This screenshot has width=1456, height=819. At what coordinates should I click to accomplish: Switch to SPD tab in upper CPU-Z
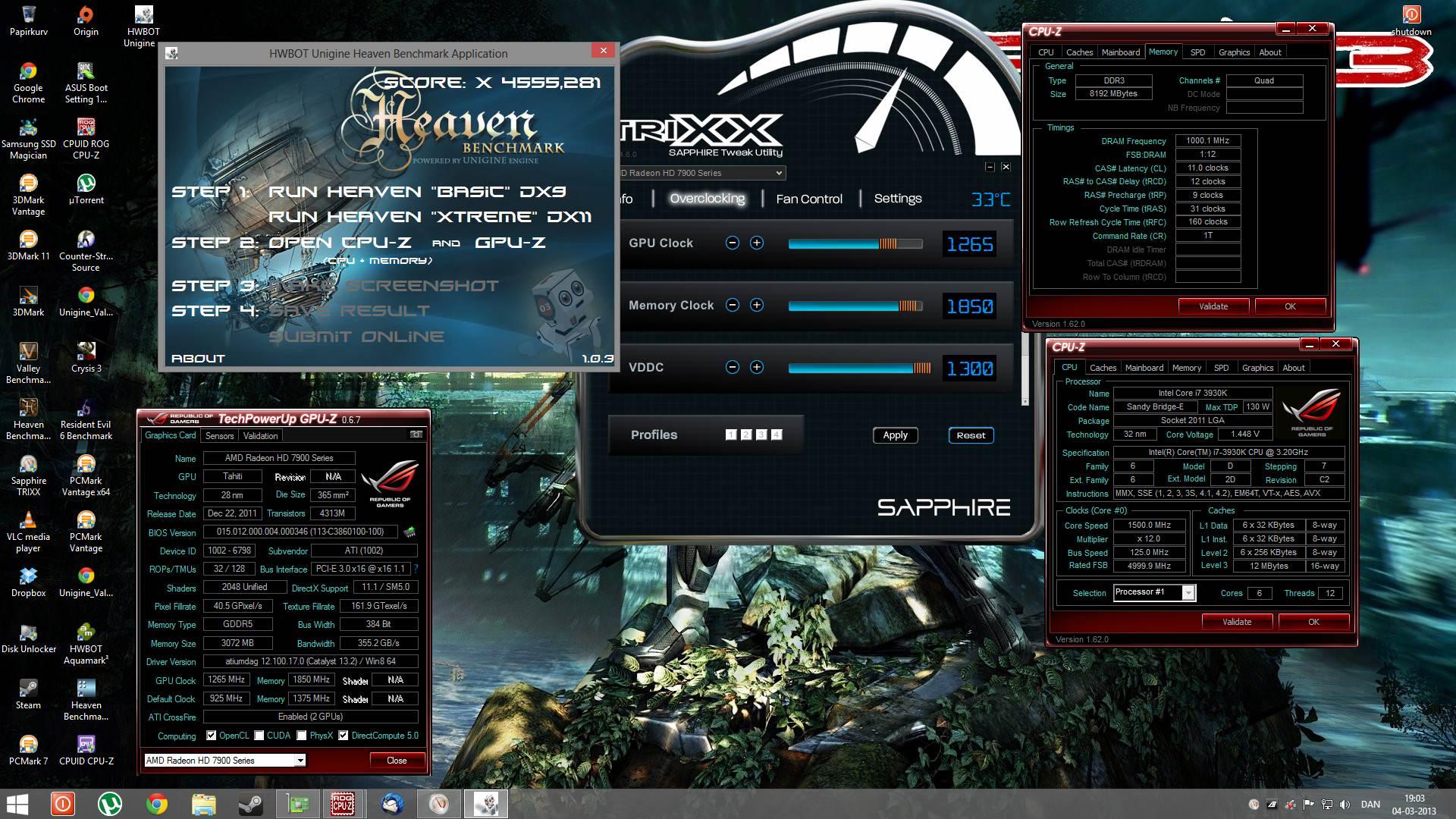coord(1197,52)
